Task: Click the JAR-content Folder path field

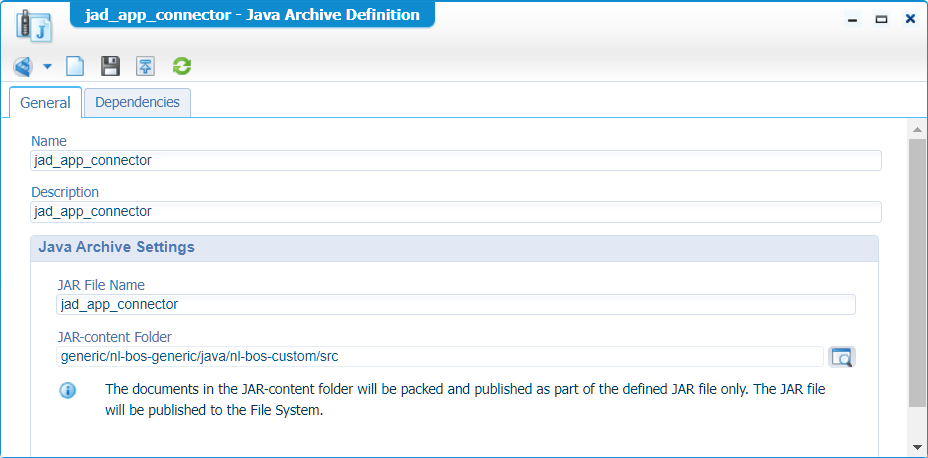Action: point(440,356)
